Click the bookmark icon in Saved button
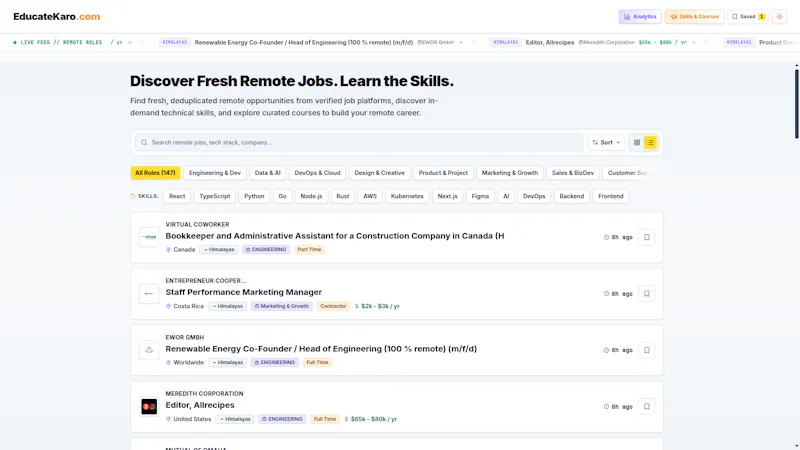Screen dimensions: 800x450 pyautogui.click(x=735, y=17)
